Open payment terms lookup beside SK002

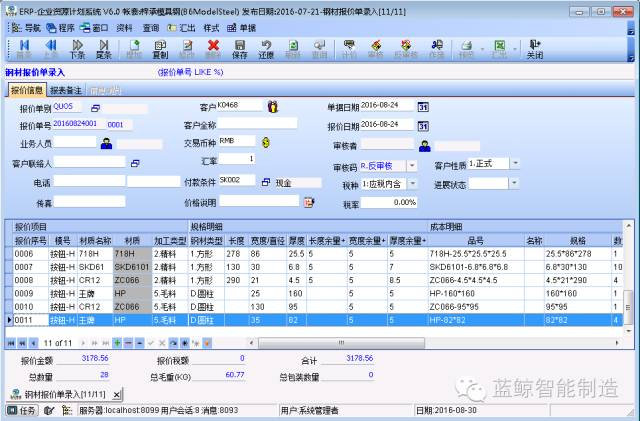click(266, 182)
